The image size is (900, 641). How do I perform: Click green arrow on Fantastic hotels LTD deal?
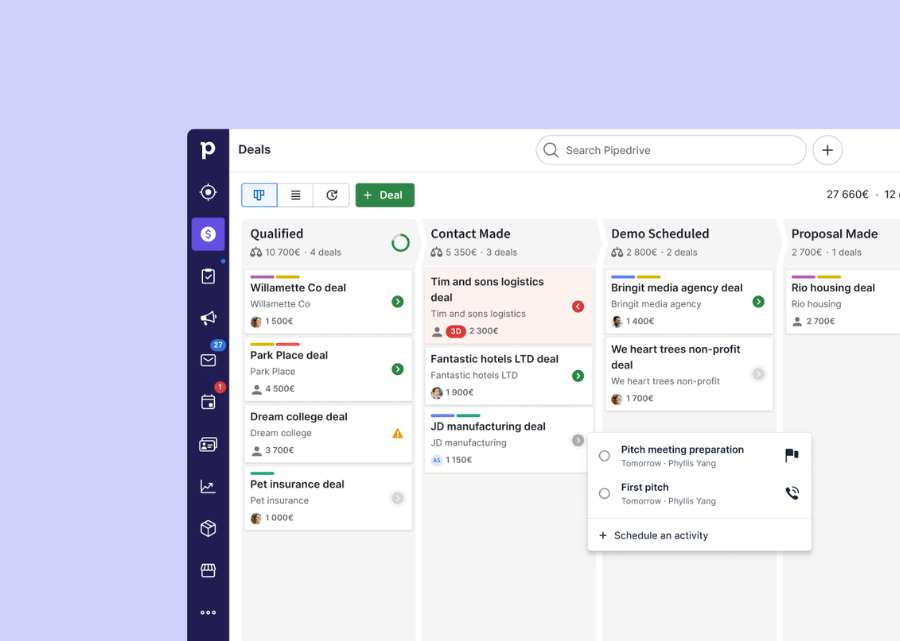[578, 376]
